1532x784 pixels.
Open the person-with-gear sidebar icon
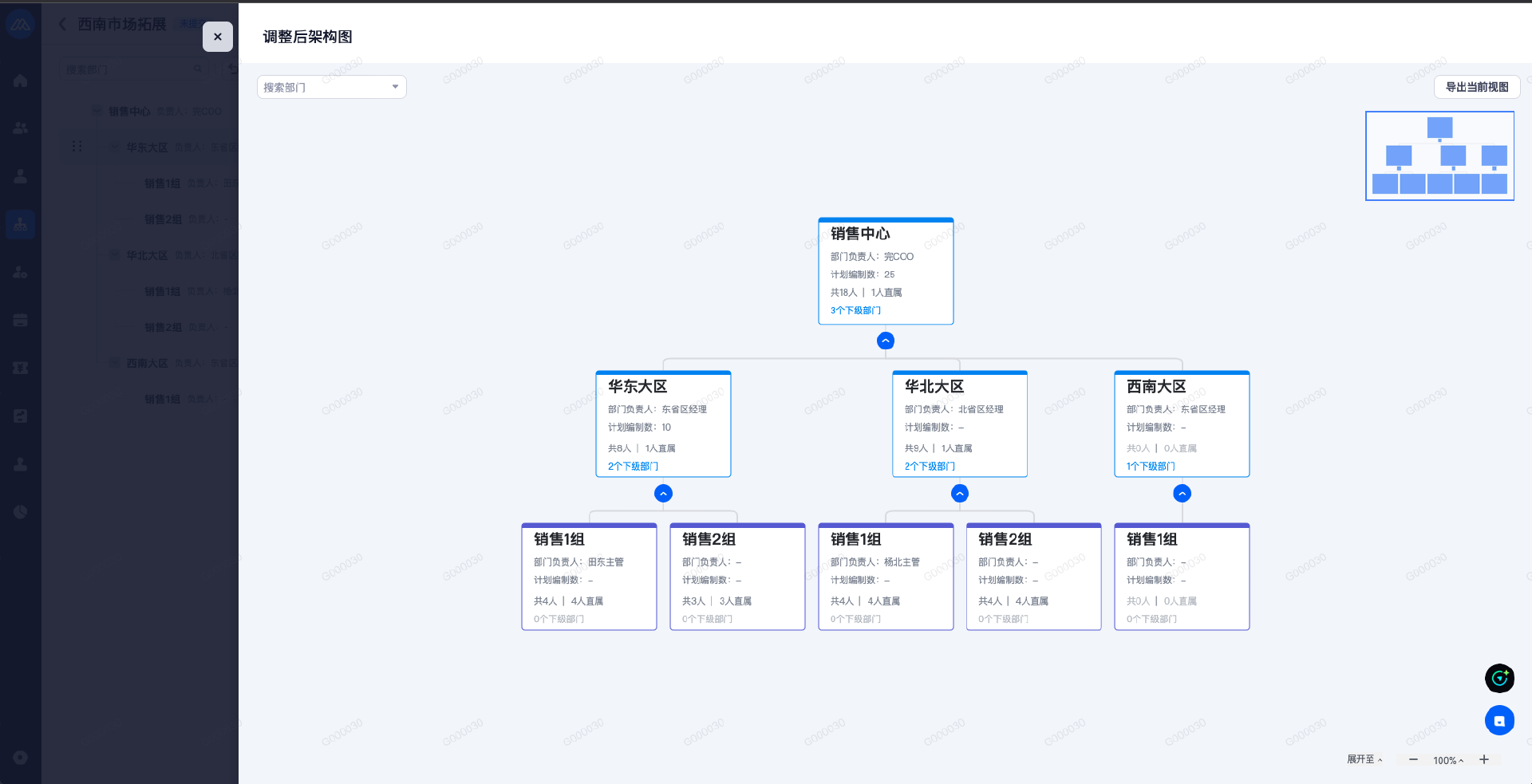tap(21, 272)
